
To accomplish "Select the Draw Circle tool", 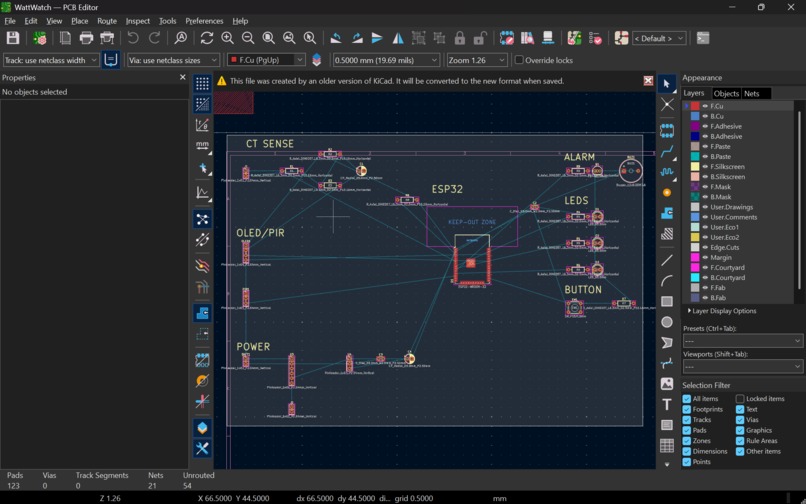I will (x=667, y=322).
